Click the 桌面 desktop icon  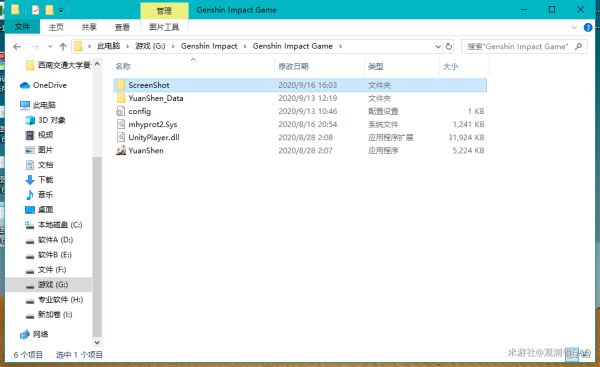point(30,210)
